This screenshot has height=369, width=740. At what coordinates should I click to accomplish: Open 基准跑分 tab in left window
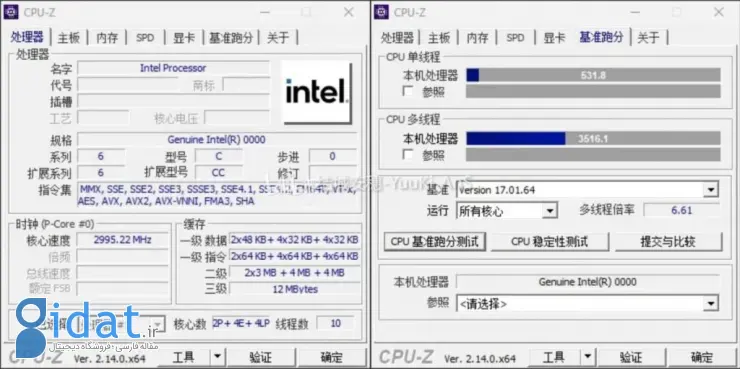pyautogui.click(x=231, y=38)
